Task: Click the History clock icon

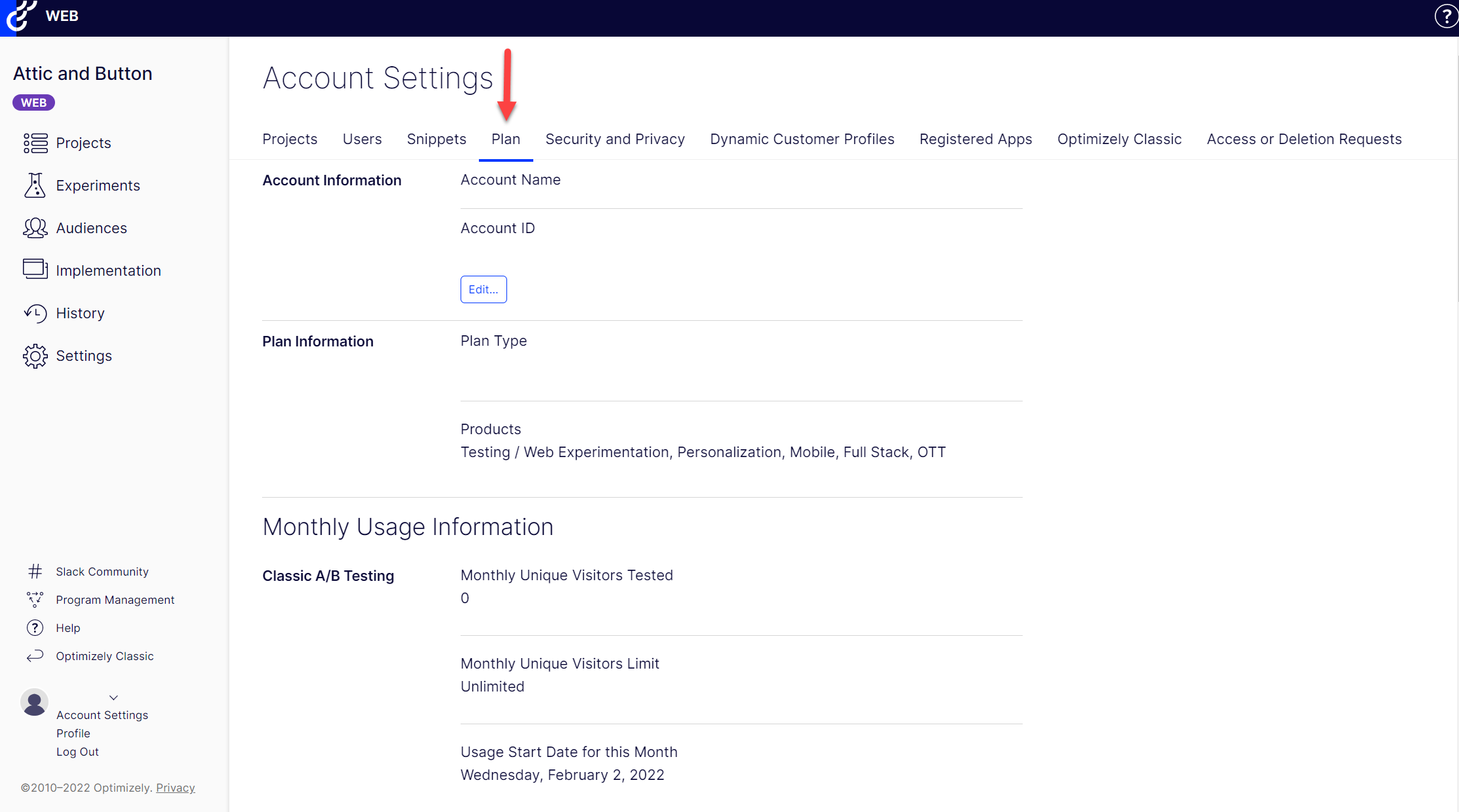Action: pos(35,313)
